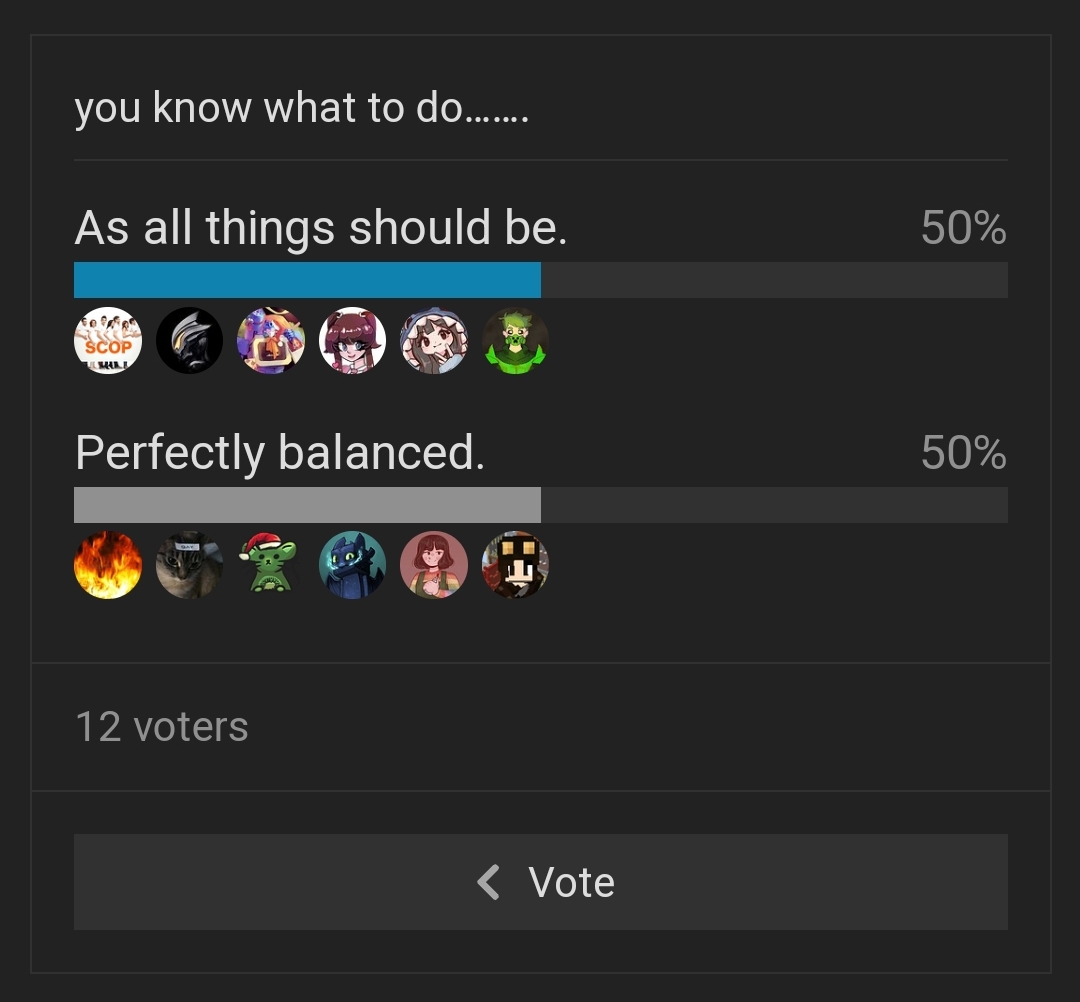Screen dimensions: 1080x1002
Task: Open the cat photo voter avatar
Action: [x=190, y=565]
